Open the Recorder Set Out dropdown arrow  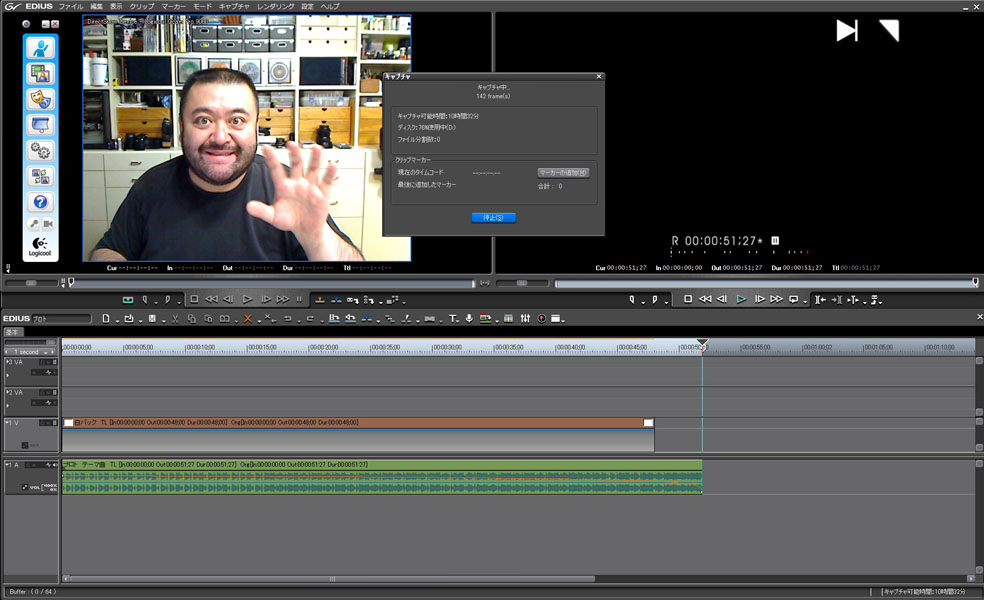tap(666, 302)
